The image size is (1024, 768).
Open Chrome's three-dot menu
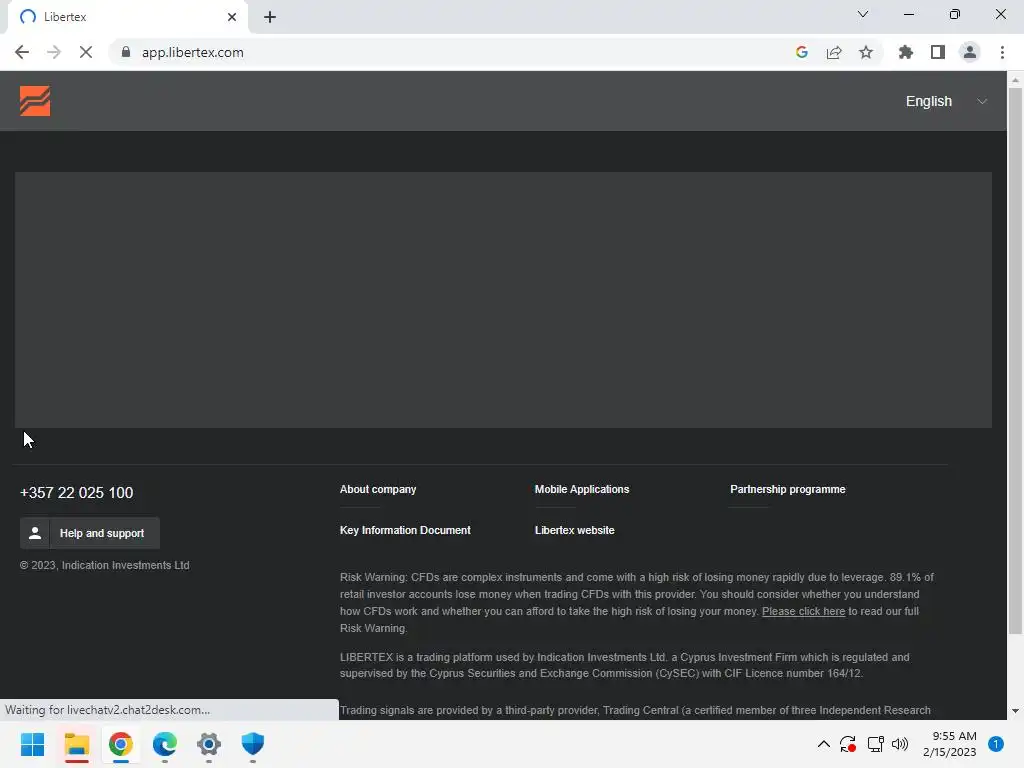[1002, 52]
